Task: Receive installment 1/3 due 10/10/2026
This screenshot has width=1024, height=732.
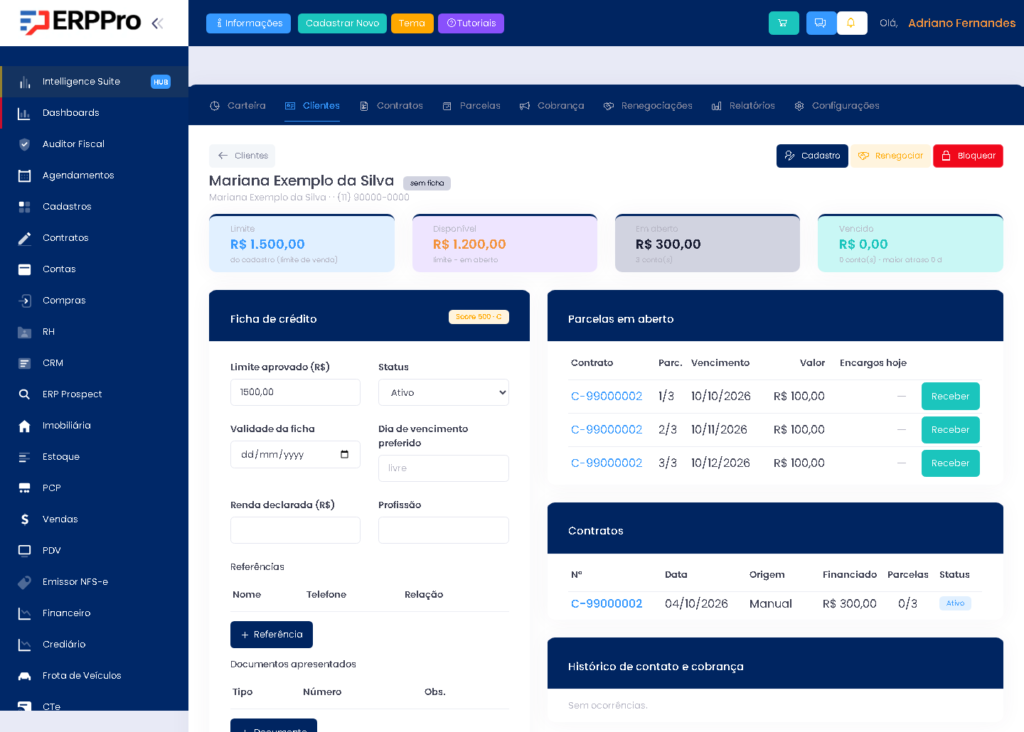Action: [x=950, y=396]
